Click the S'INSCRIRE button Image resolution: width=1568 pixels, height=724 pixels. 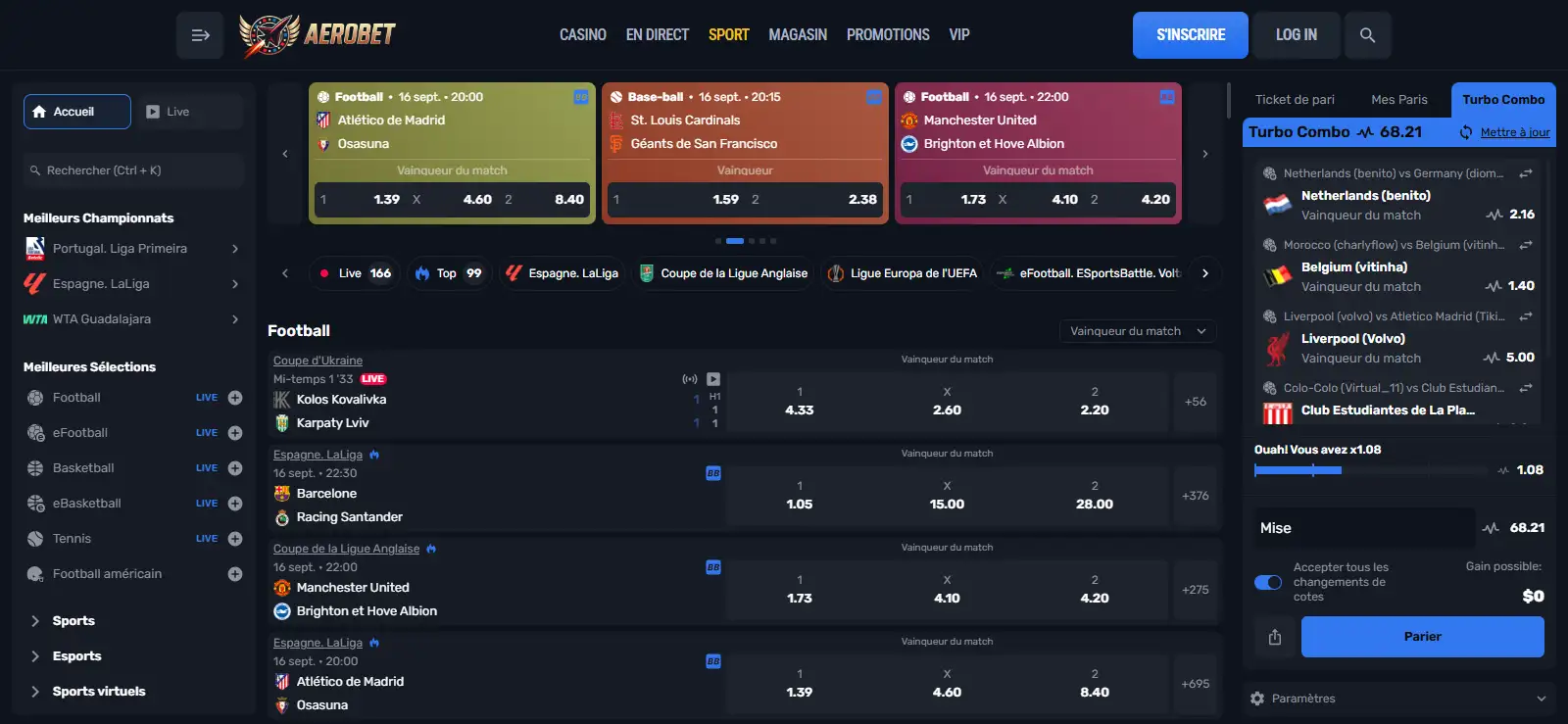click(x=1191, y=35)
